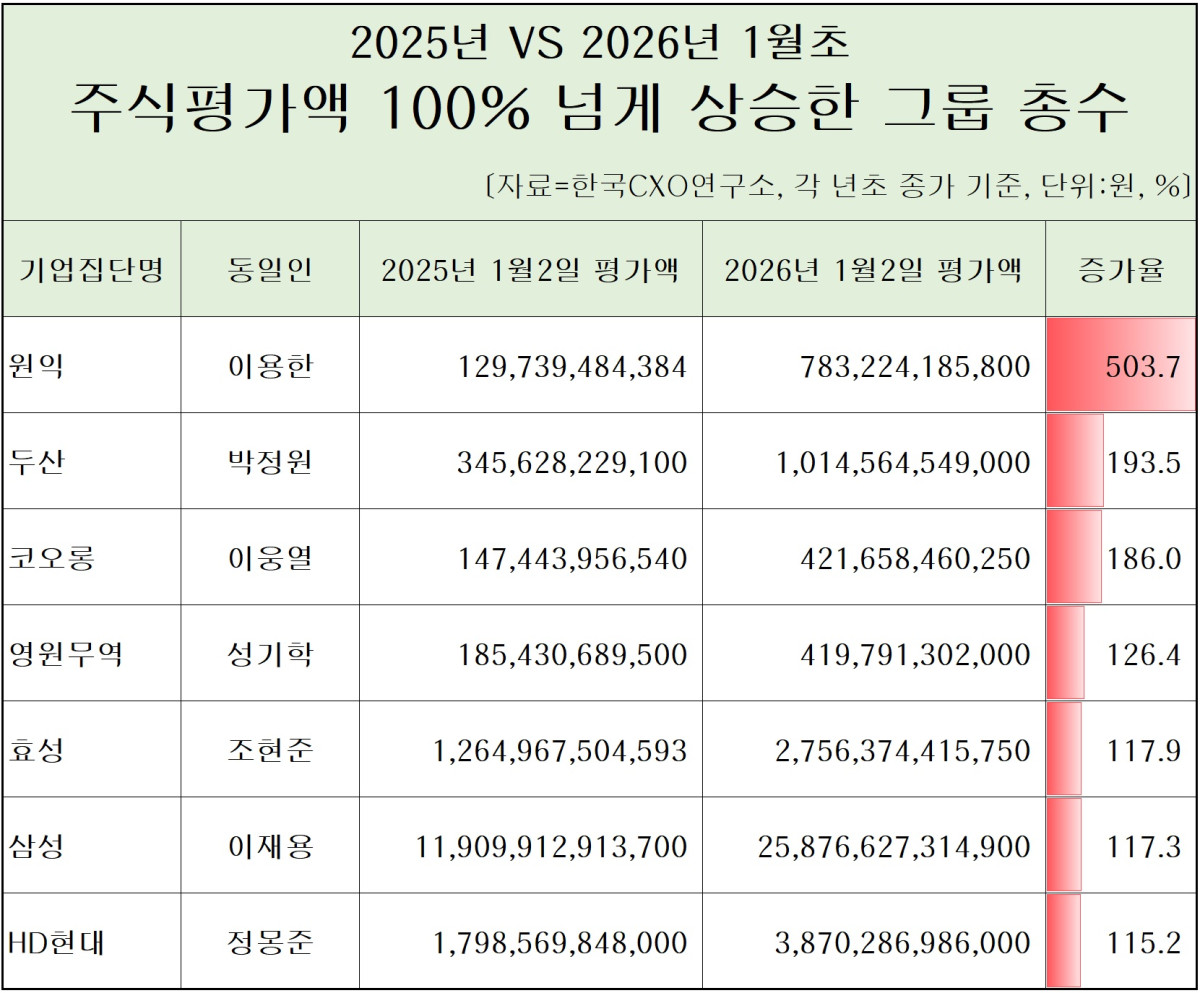Select 정몽준 in the 동일인 column
This screenshot has height=993, width=1200.
(268, 940)
